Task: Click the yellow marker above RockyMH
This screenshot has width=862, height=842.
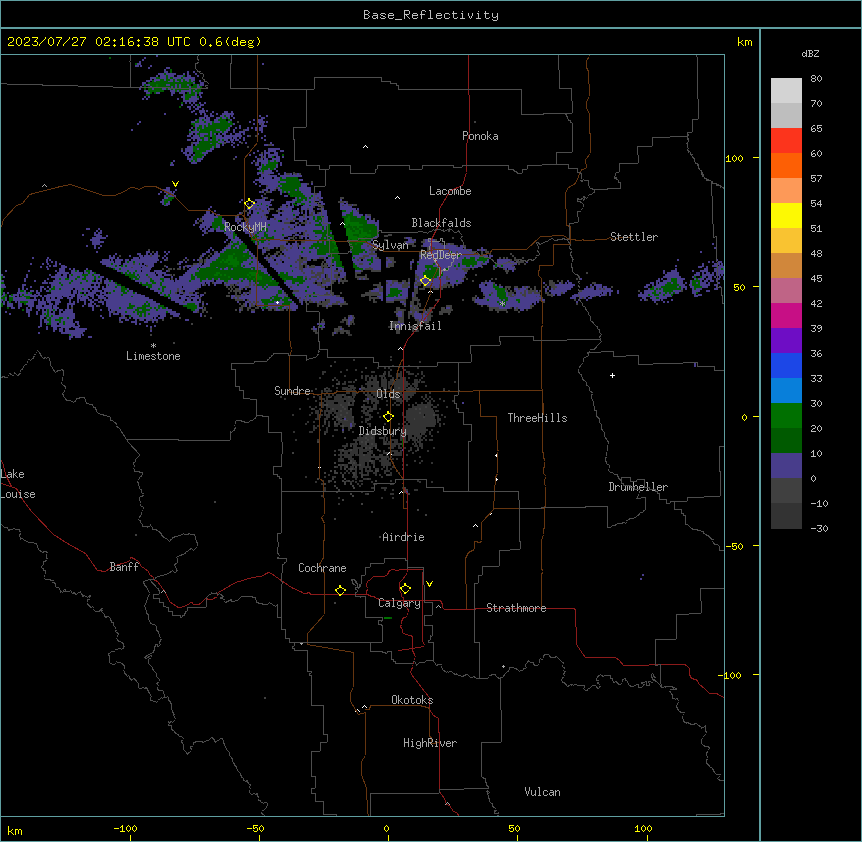Action: click(250, 204)
